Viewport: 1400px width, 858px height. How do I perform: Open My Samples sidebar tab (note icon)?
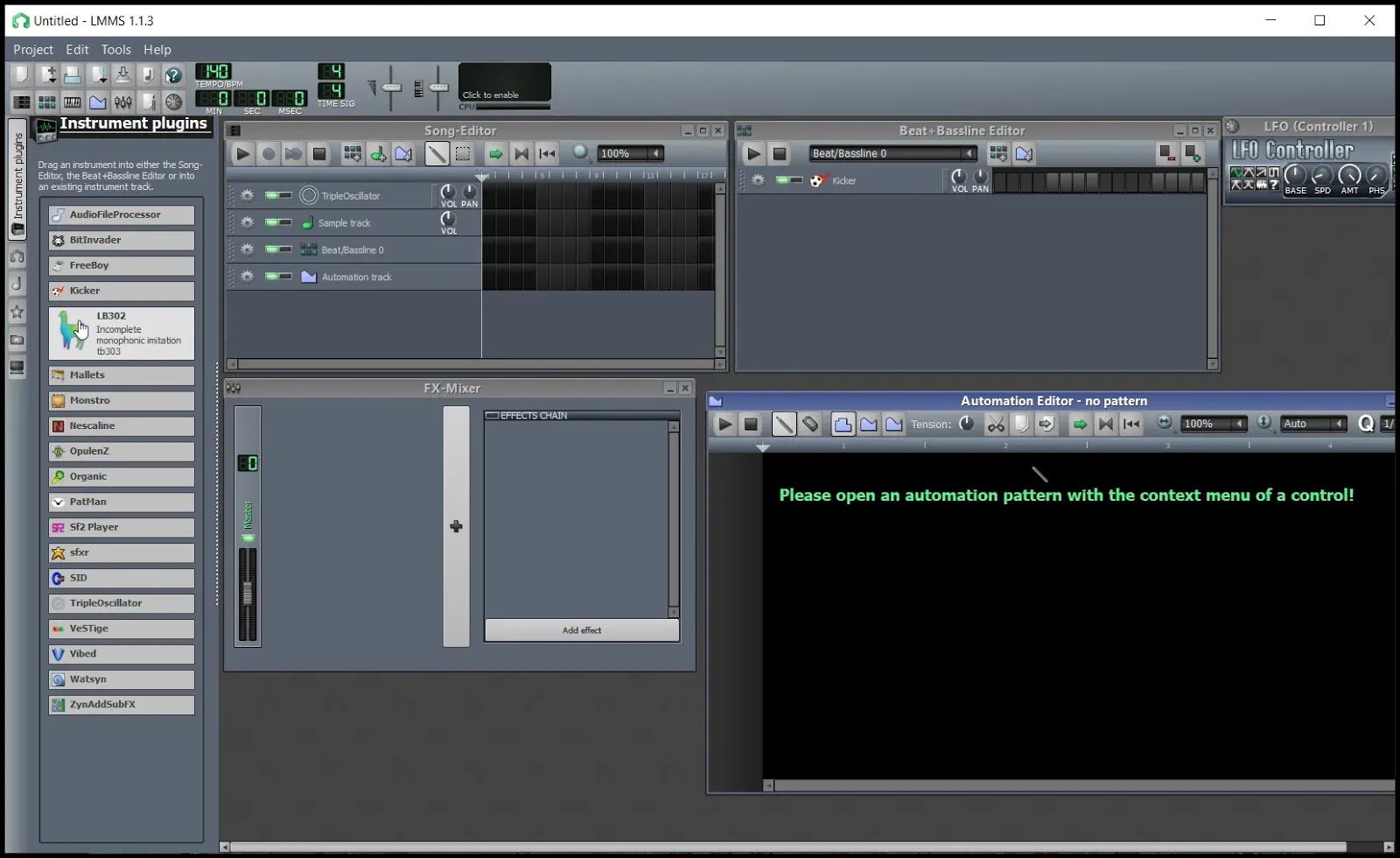(17, 284)
